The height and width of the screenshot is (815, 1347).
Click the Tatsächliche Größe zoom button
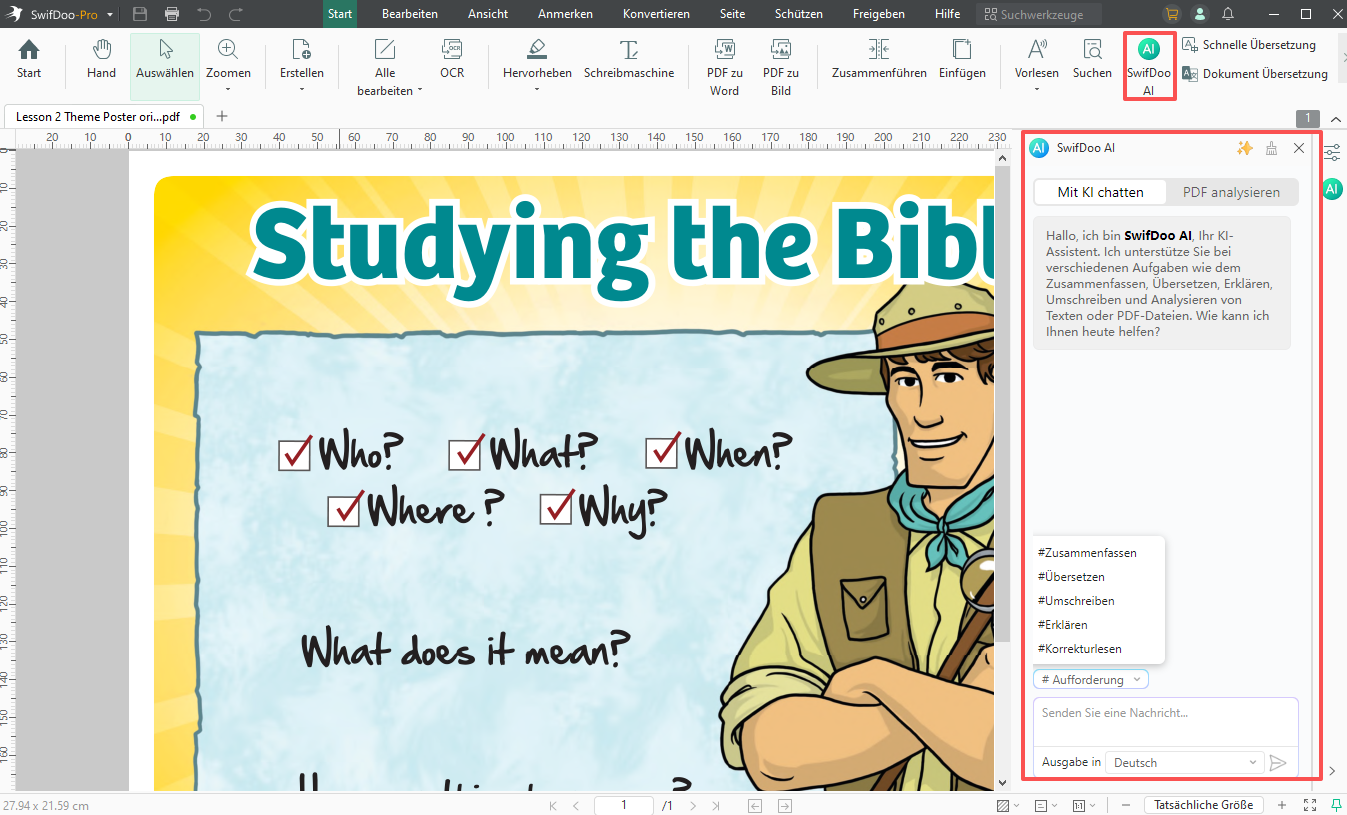click(x=1204, y=805)
